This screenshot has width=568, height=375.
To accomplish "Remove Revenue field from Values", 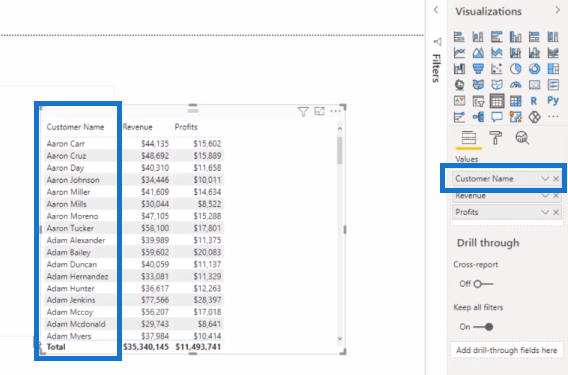I will [x=556, y=196].
